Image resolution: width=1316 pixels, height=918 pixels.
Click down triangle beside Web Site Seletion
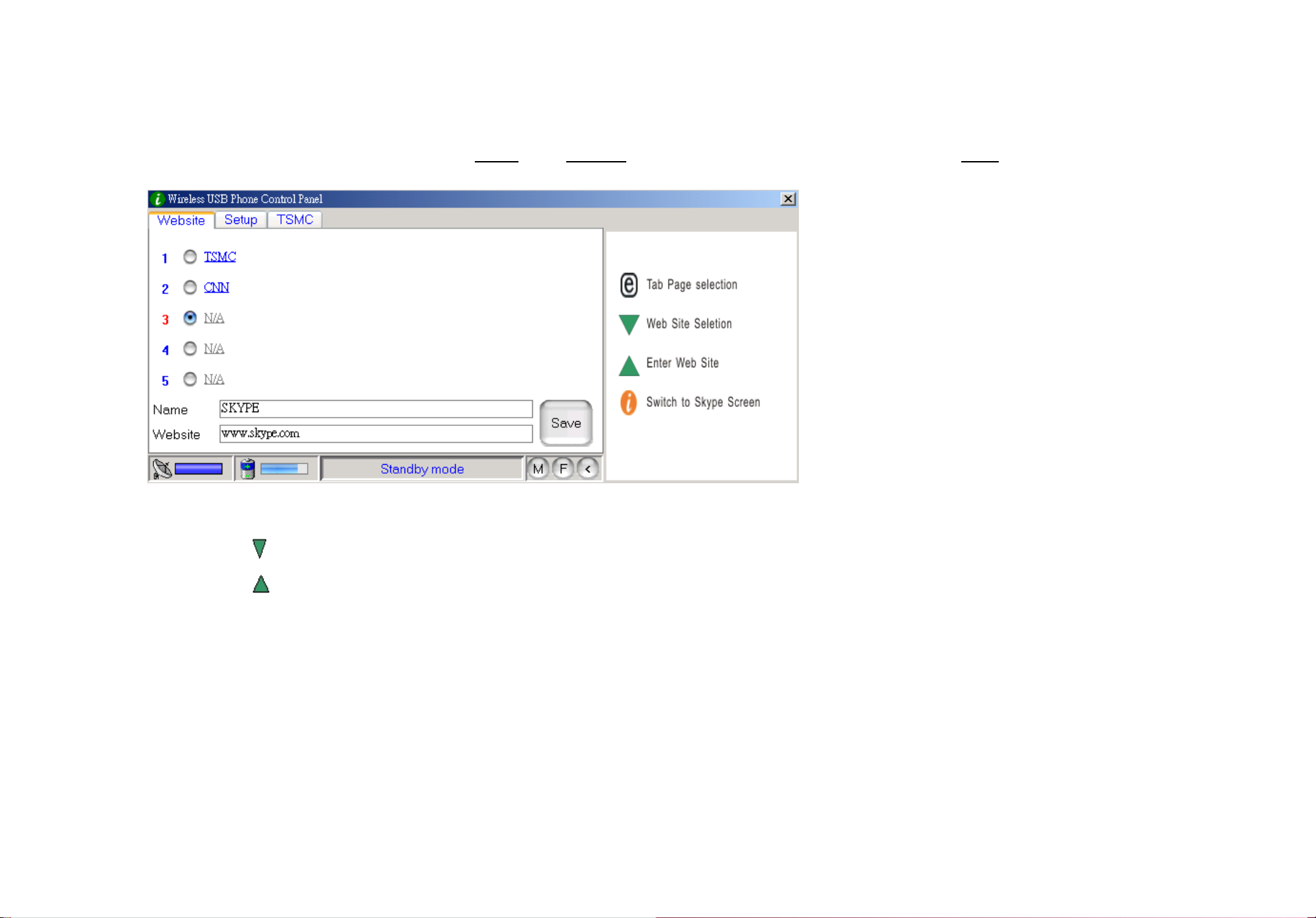click(628, 325)
